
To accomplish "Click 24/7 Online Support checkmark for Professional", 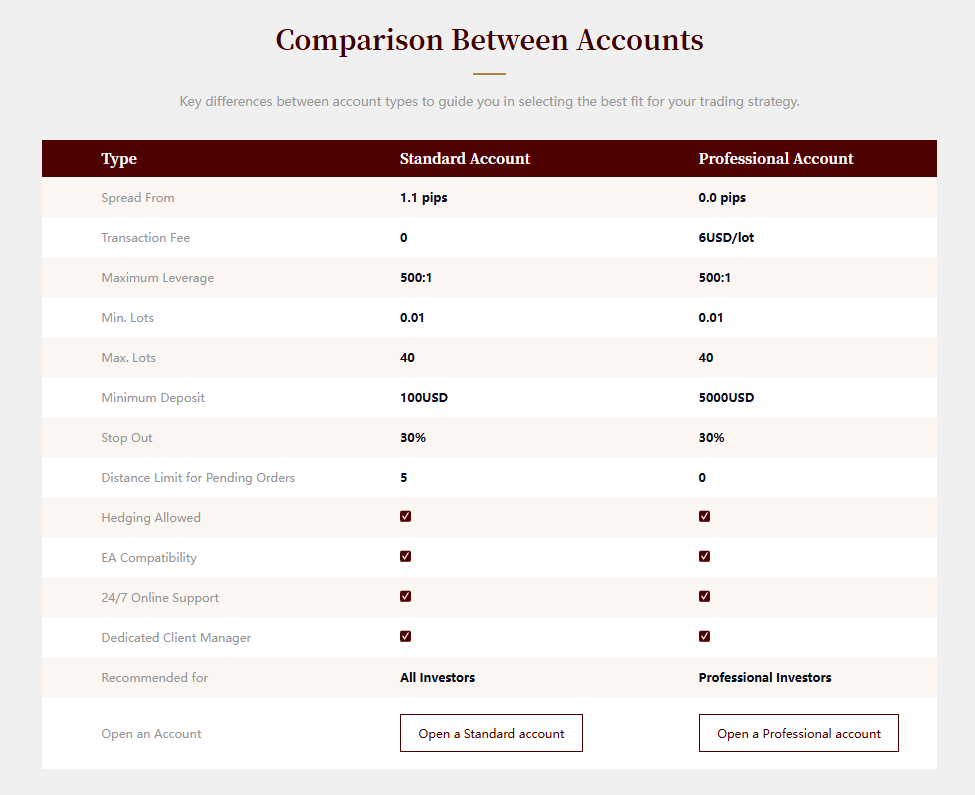I will click(704, 596).
